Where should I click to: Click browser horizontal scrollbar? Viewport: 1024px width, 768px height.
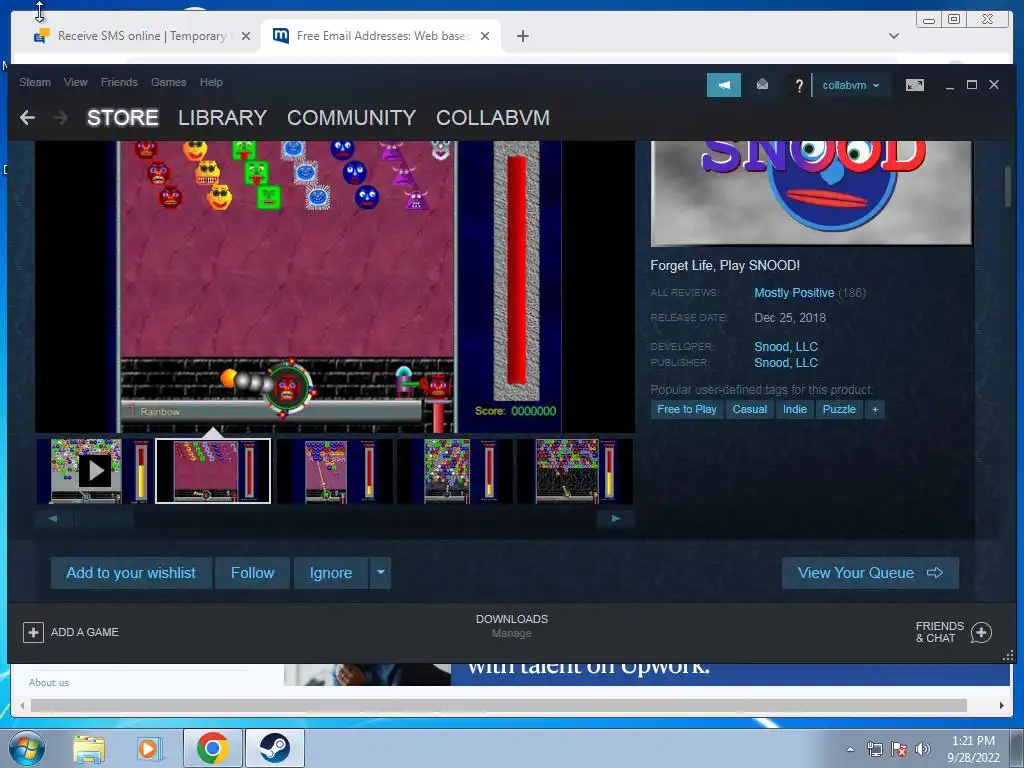[498, 705]
